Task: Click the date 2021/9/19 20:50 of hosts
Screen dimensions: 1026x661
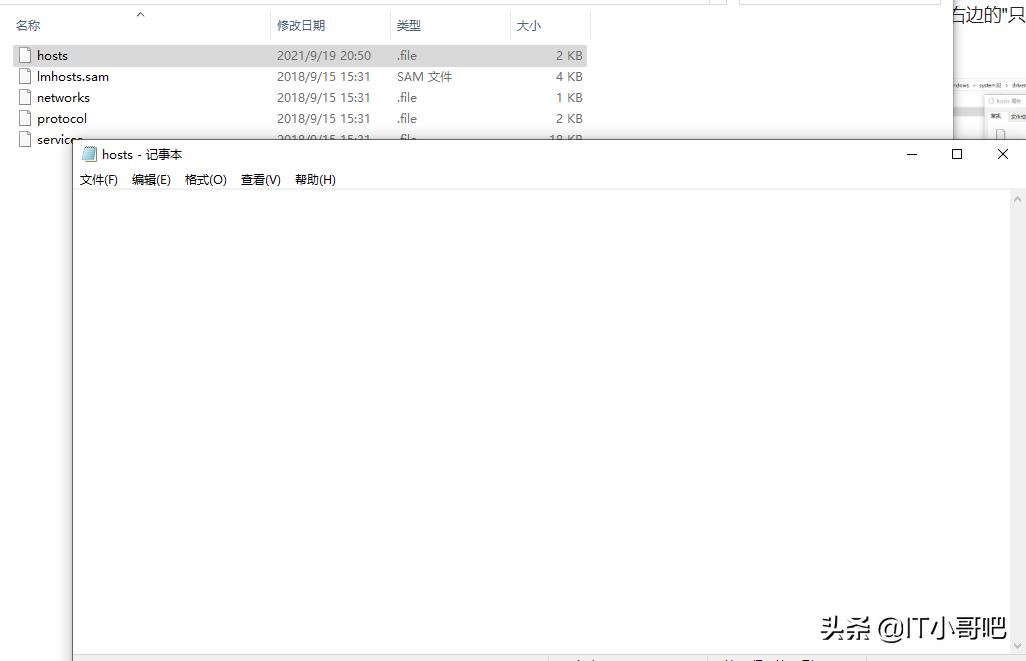Action: pyautogui.click(x=324, y=56)
